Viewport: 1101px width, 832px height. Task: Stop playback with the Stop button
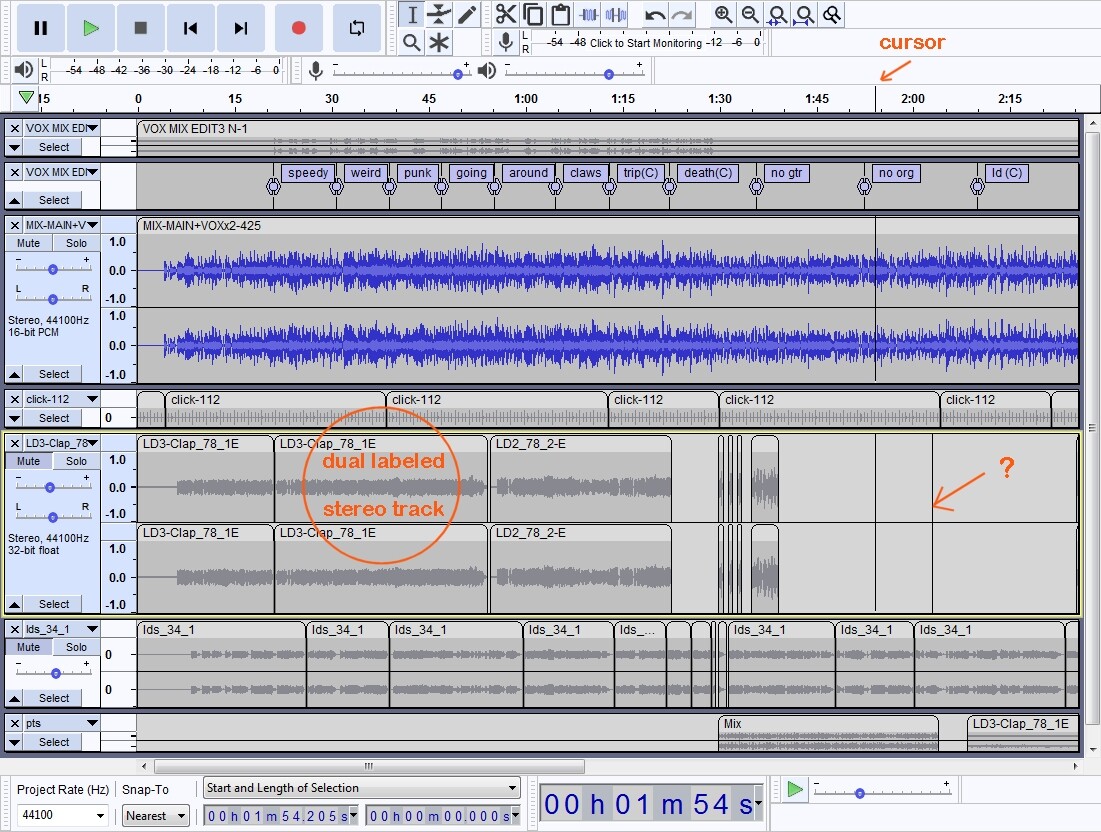pos(140,28)
